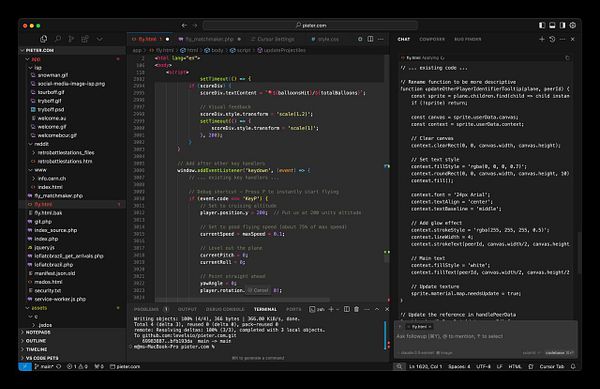Split the editor with the split icon
Screen dimensions: 600x389
coord(370,39)
